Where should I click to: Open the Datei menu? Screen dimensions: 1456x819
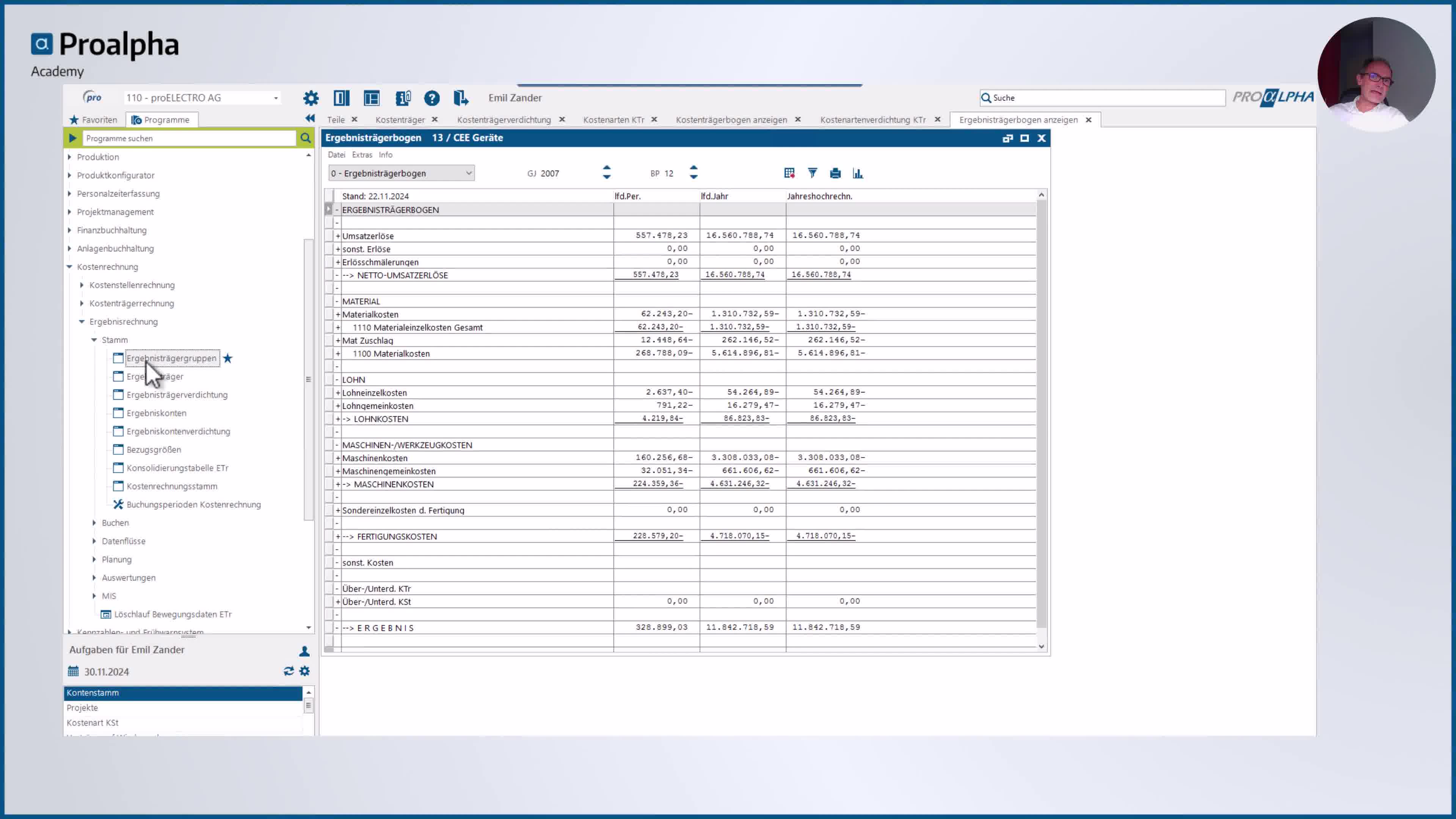tap(336, 155)
